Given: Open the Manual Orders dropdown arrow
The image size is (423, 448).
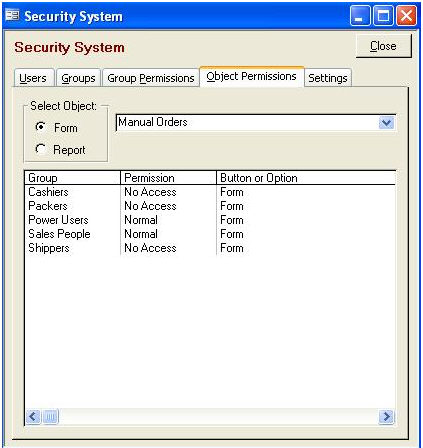Looking at the screenshot, I should (387, 123).
